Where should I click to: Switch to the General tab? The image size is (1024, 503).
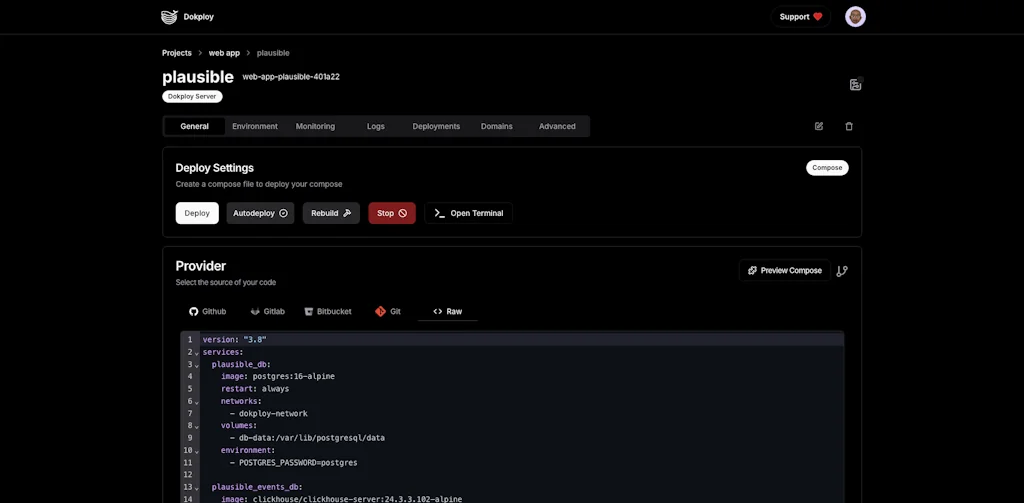point(195,126)
